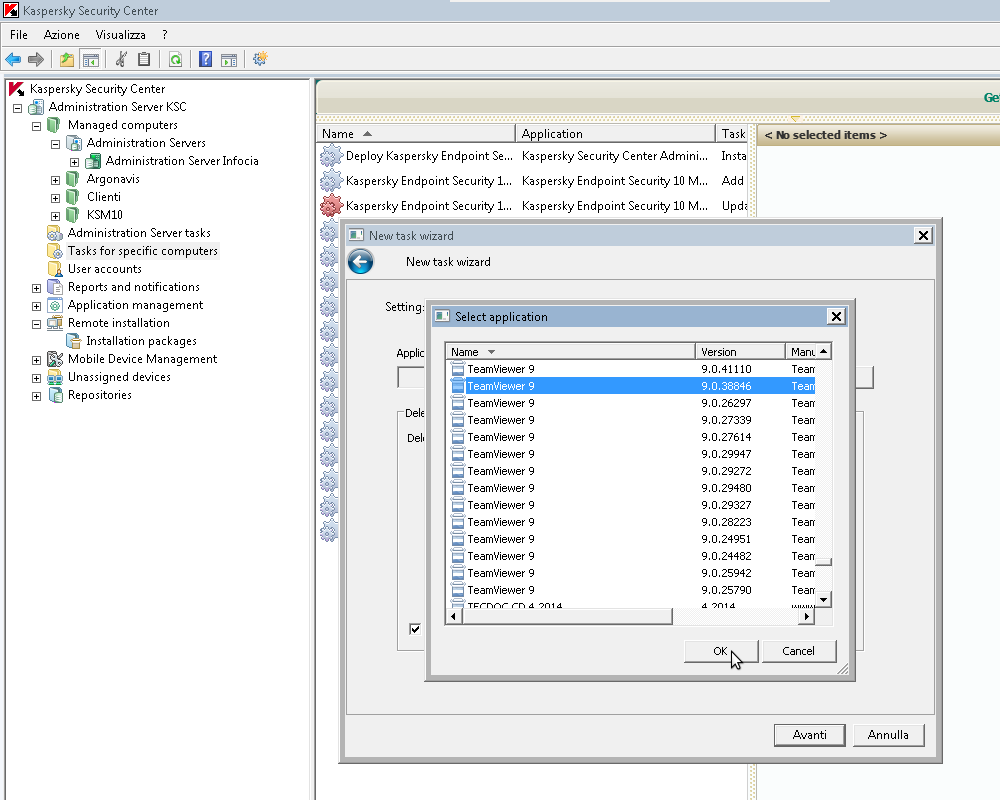The height and width of the screenshot is (800, 1000).
Task: Click the horizontal scrollbar thumb in application list
Action: (566, 616)
